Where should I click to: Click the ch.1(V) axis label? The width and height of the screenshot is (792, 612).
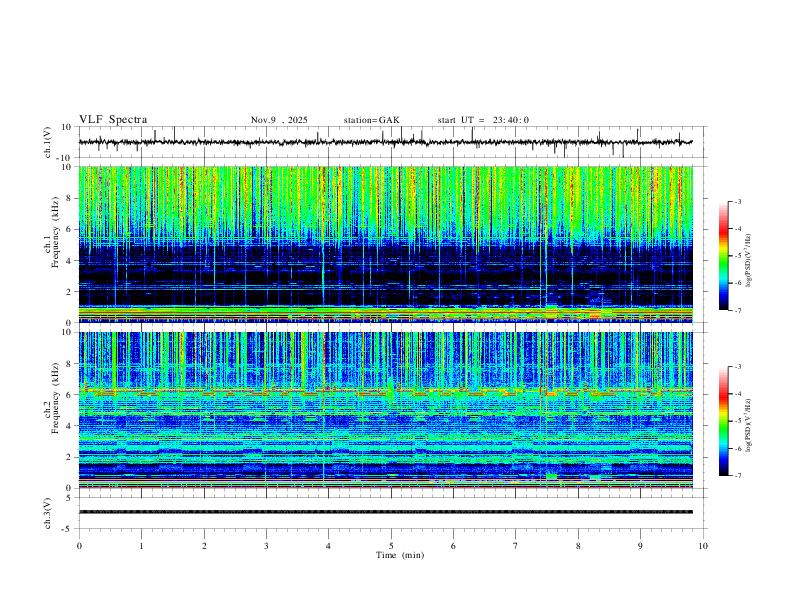click(48, 142)
